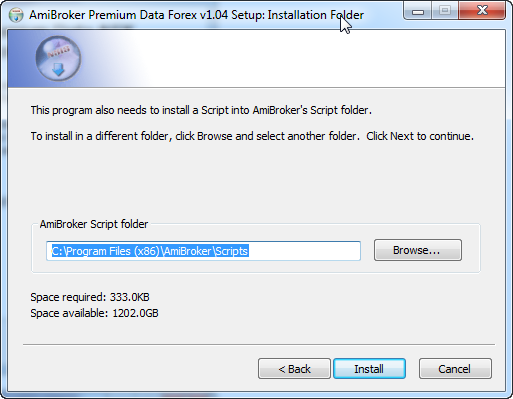Viewport: 513px width, 399px height.
Task: Open the Browse... folder picker
Action: pyautogui.click(x=418, y=250)
